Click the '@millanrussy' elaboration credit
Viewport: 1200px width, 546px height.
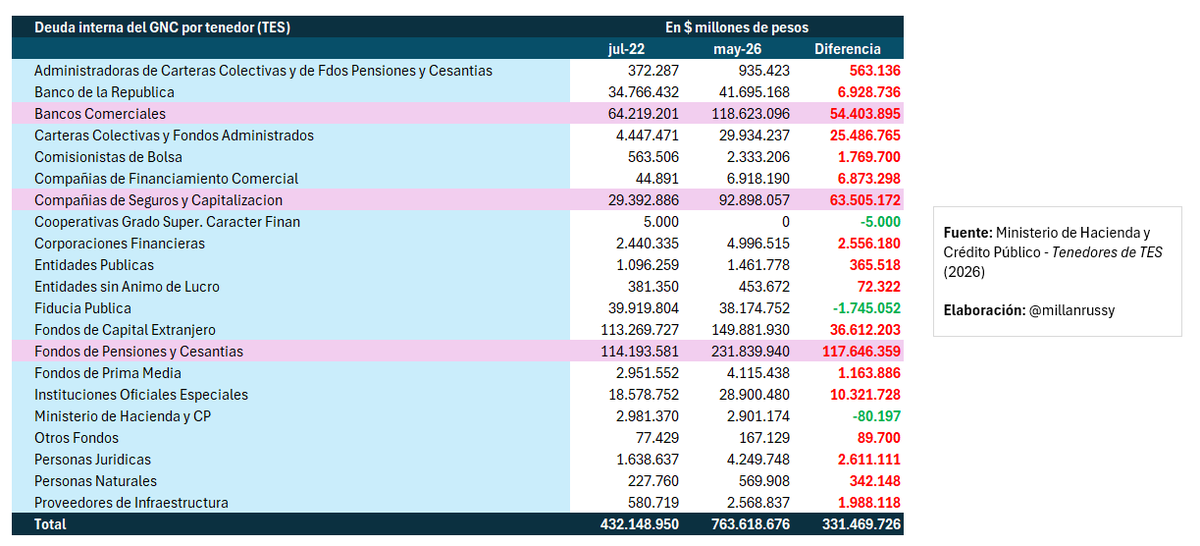point(1070,311)
